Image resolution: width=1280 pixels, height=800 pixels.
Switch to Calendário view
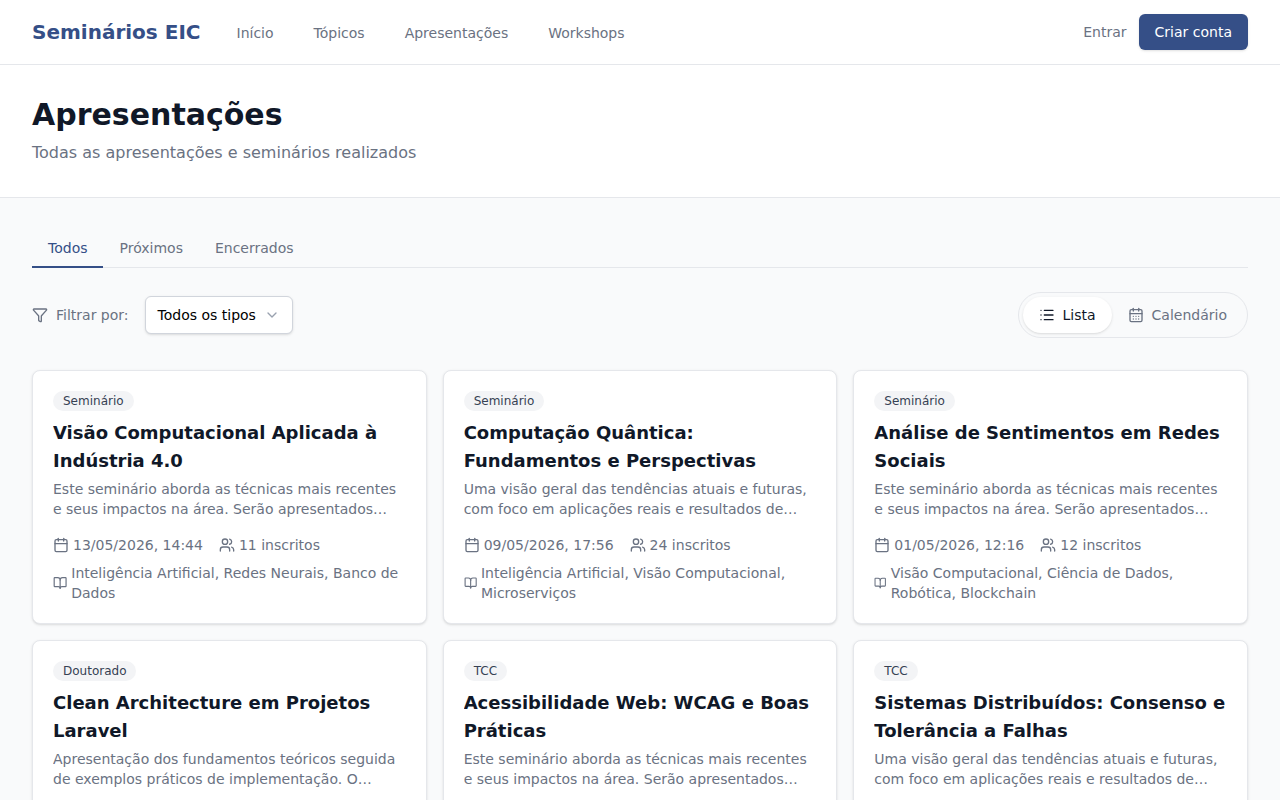pos(1178,315)
